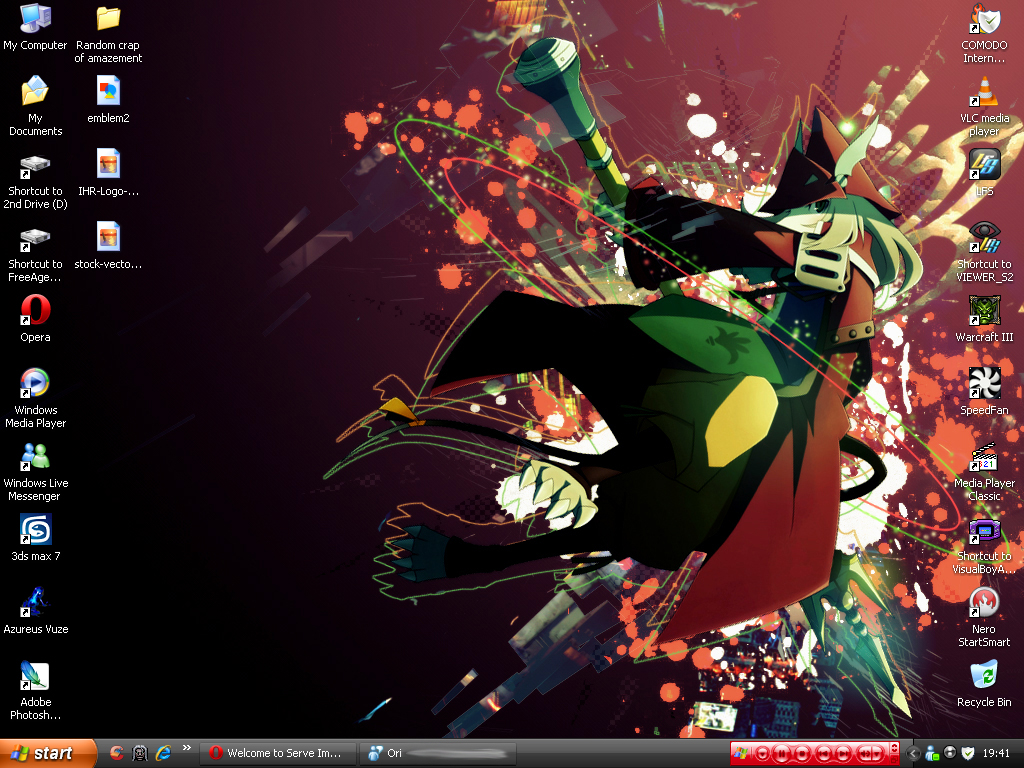
Task: Select the LFS game shortcut
Action: [984, 172]
